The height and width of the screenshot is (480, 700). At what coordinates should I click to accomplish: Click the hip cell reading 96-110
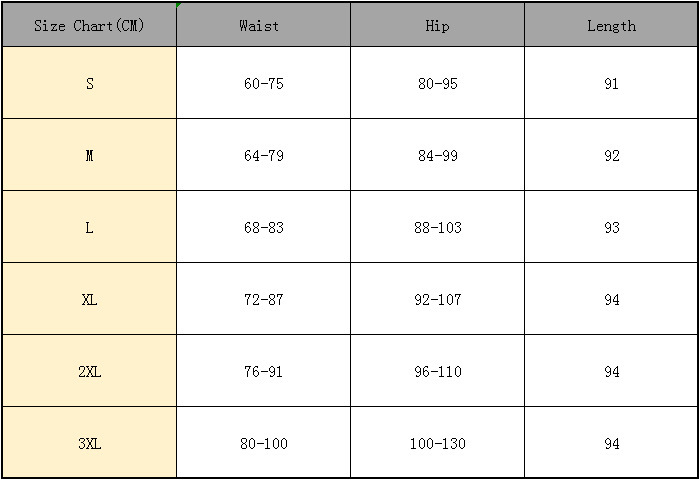(437, 372)
